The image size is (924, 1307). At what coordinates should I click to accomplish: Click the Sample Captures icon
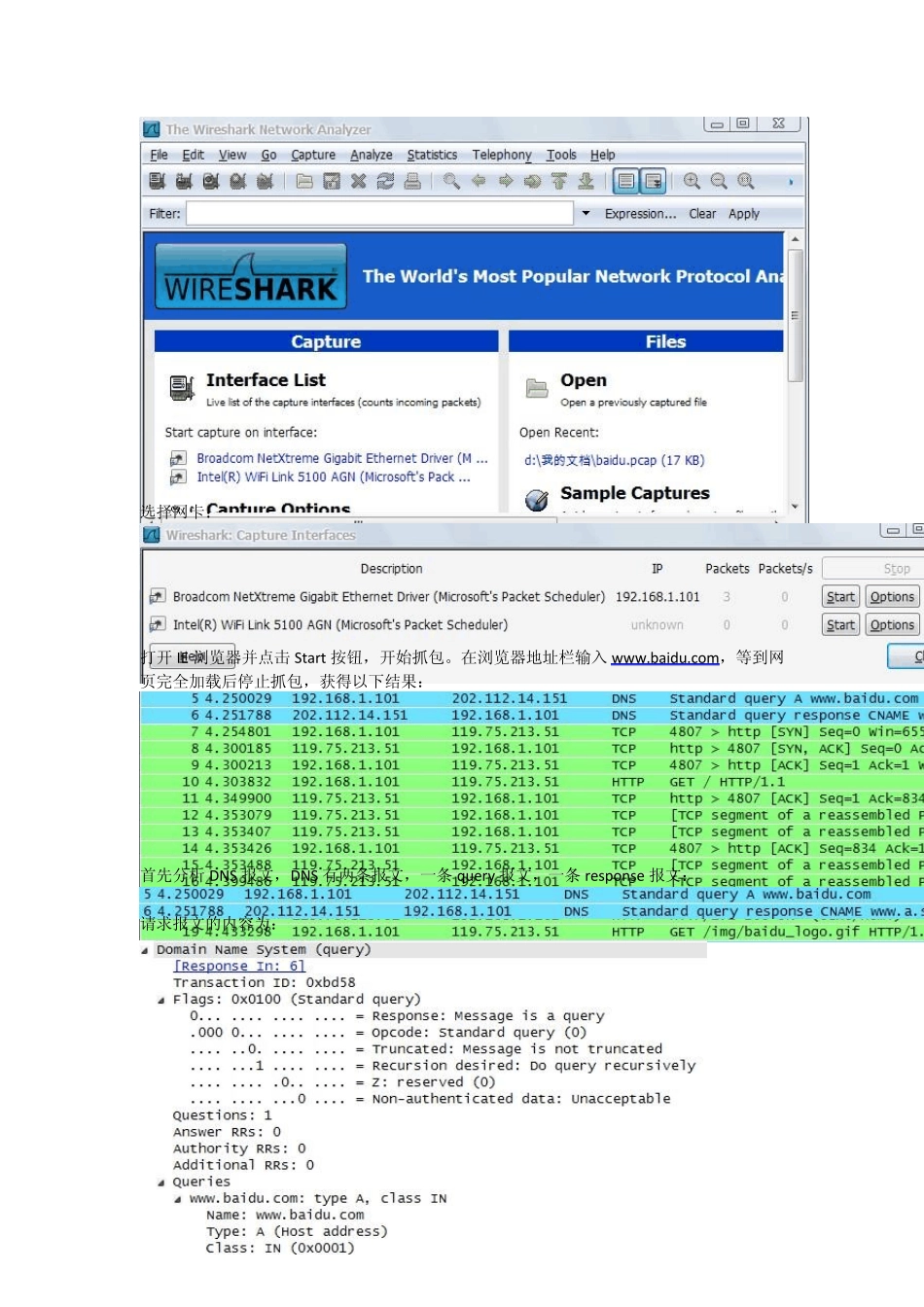(x=537, y=500)
